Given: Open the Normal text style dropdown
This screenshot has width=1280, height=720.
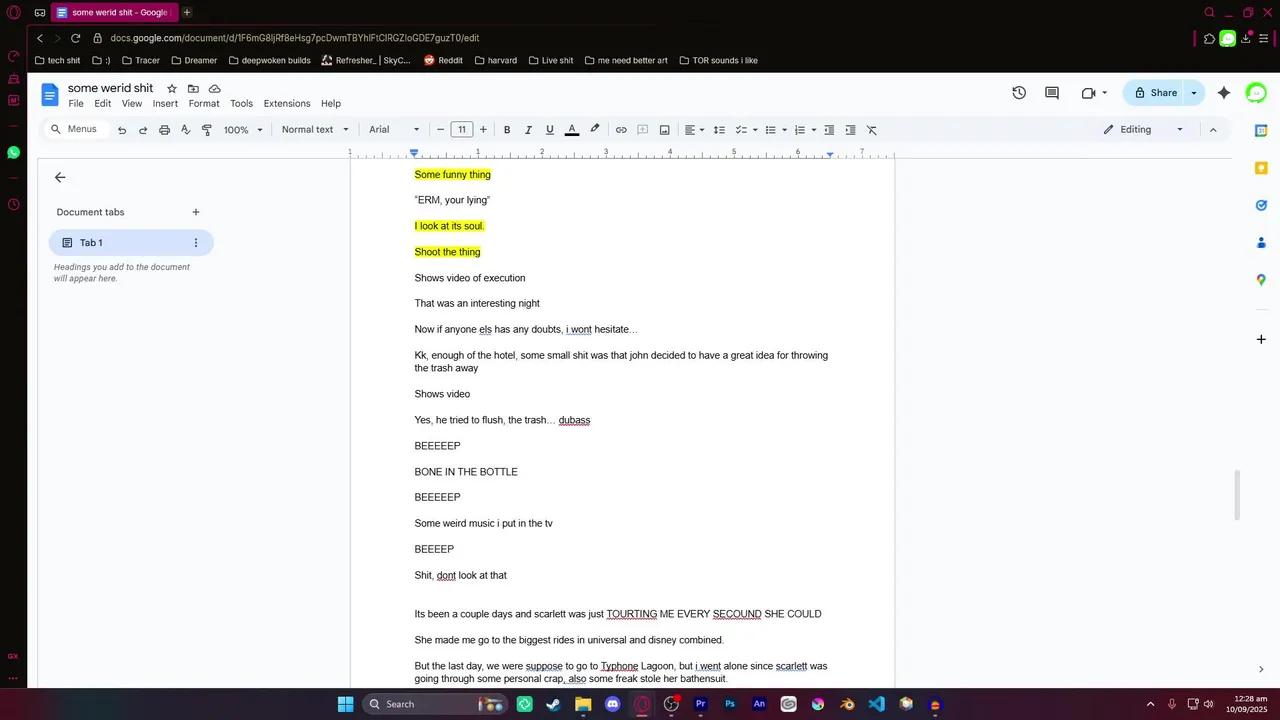Looking at the screenshot, I should point(315,130).
